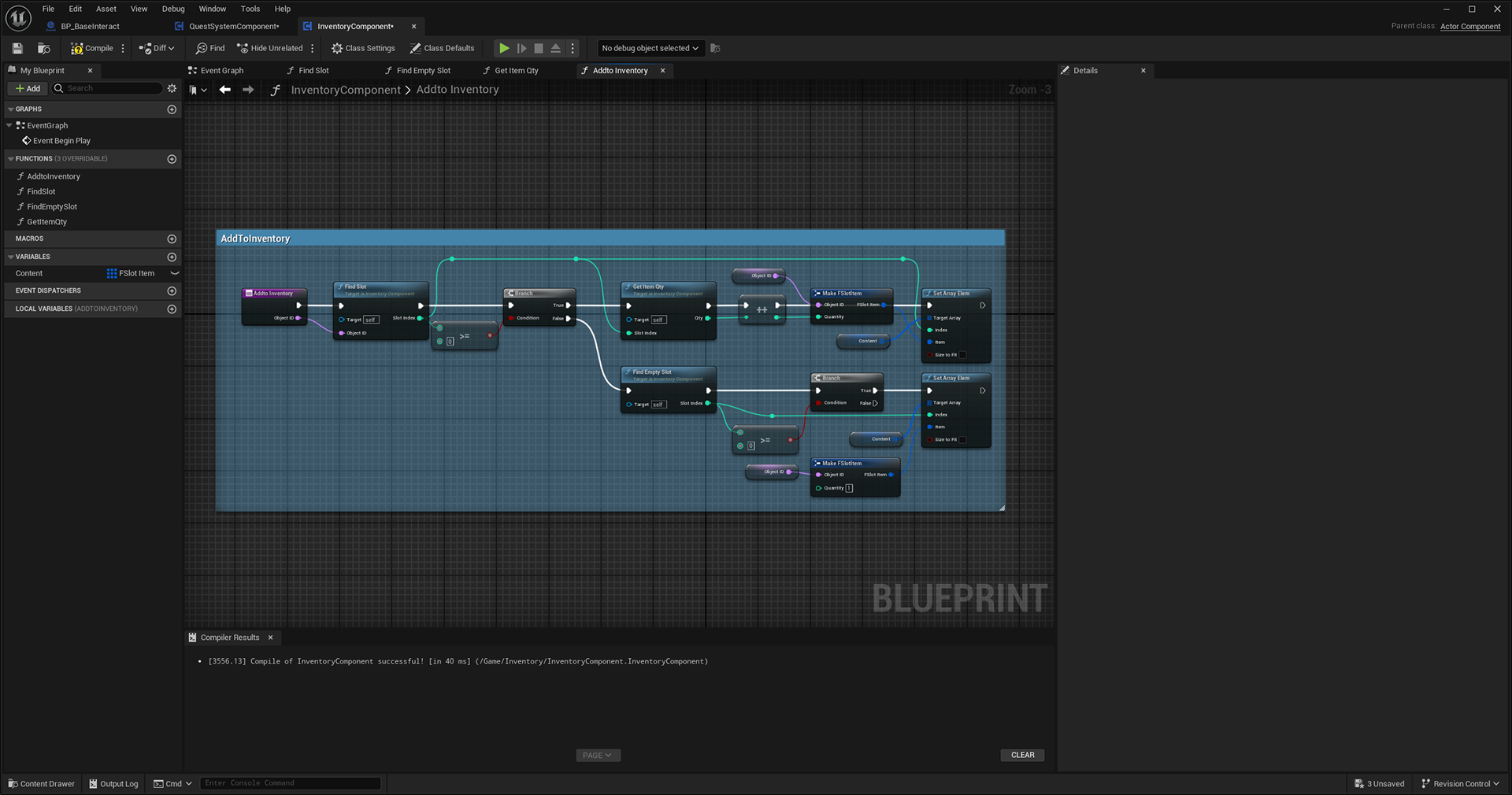Open My Blueprint view options gear
The image size is (1512, 795).
pos(172,88)
